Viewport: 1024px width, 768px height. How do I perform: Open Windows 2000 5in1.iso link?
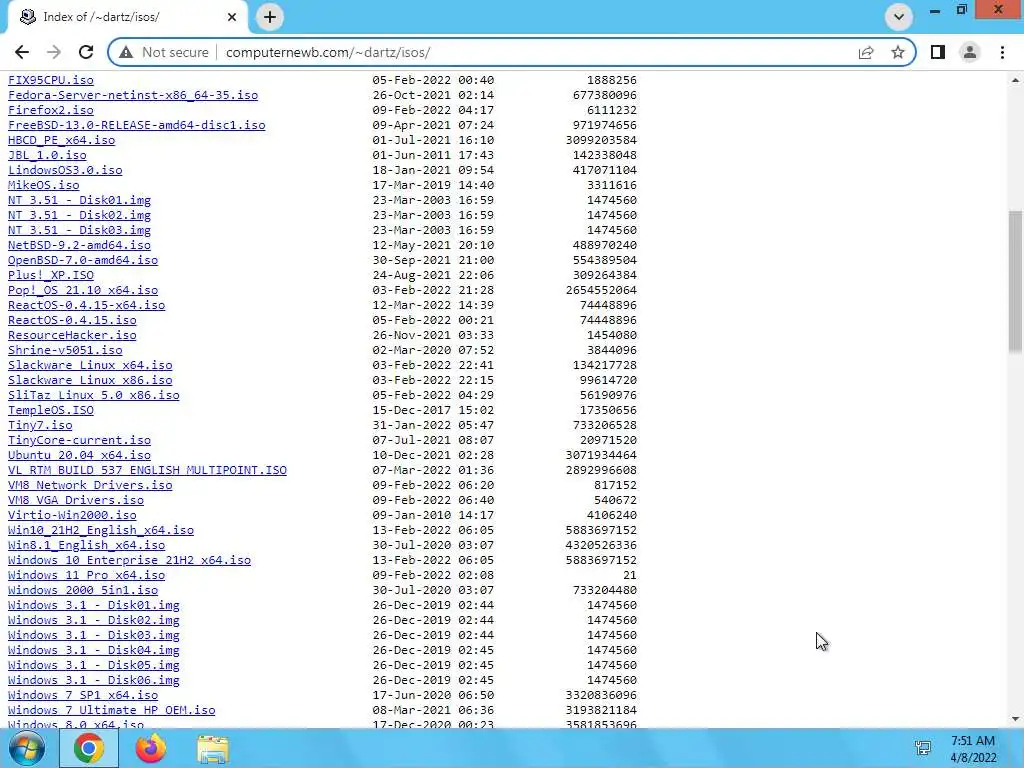click(x=83, y=590)
